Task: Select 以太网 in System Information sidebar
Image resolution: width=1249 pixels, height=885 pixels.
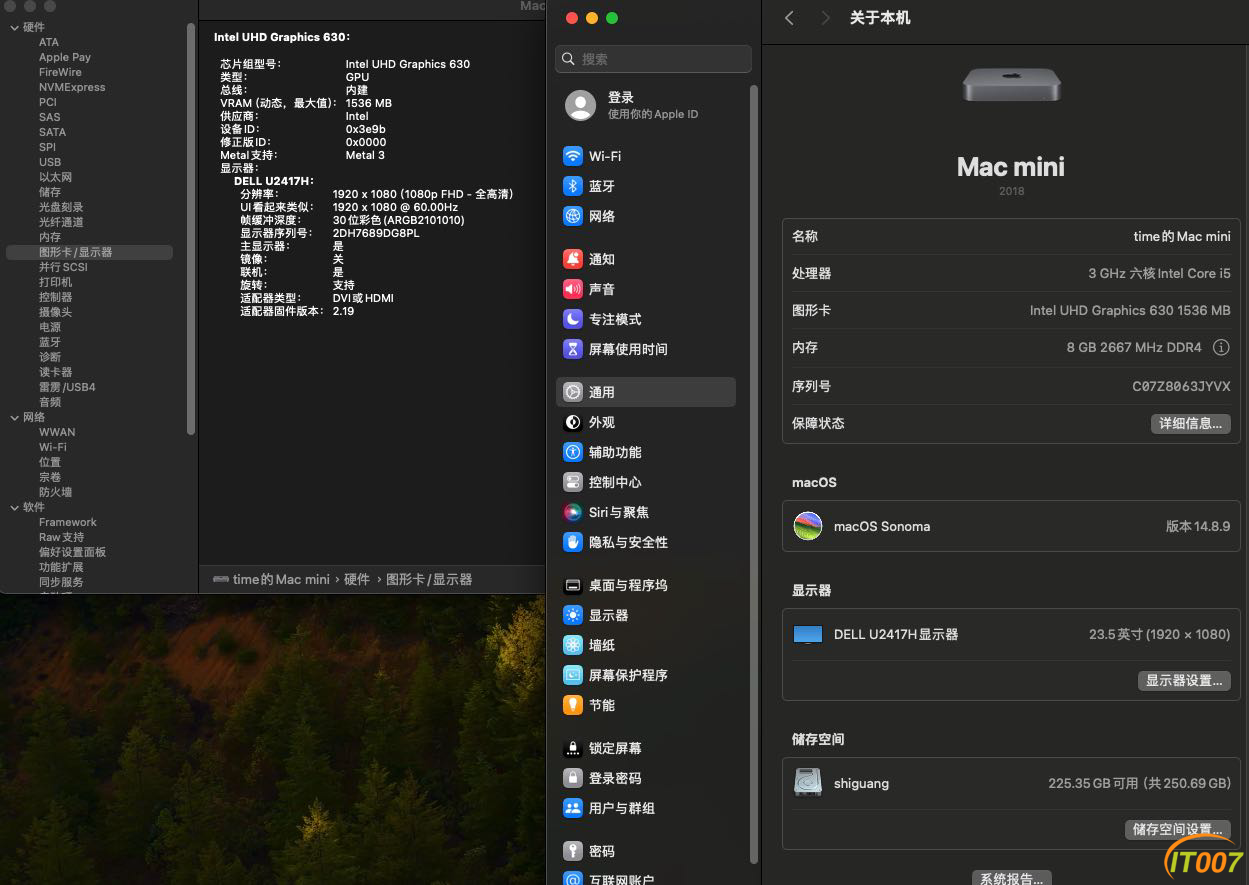Action: 56,177
